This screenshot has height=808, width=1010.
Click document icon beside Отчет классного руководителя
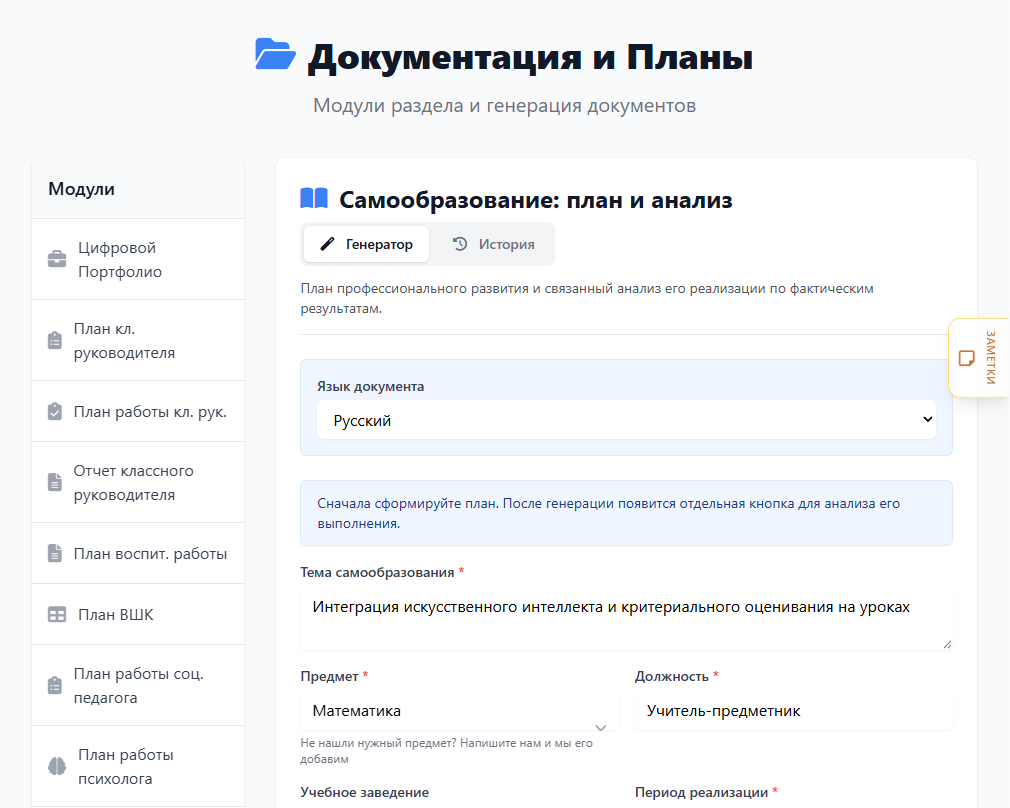point(55,482)
